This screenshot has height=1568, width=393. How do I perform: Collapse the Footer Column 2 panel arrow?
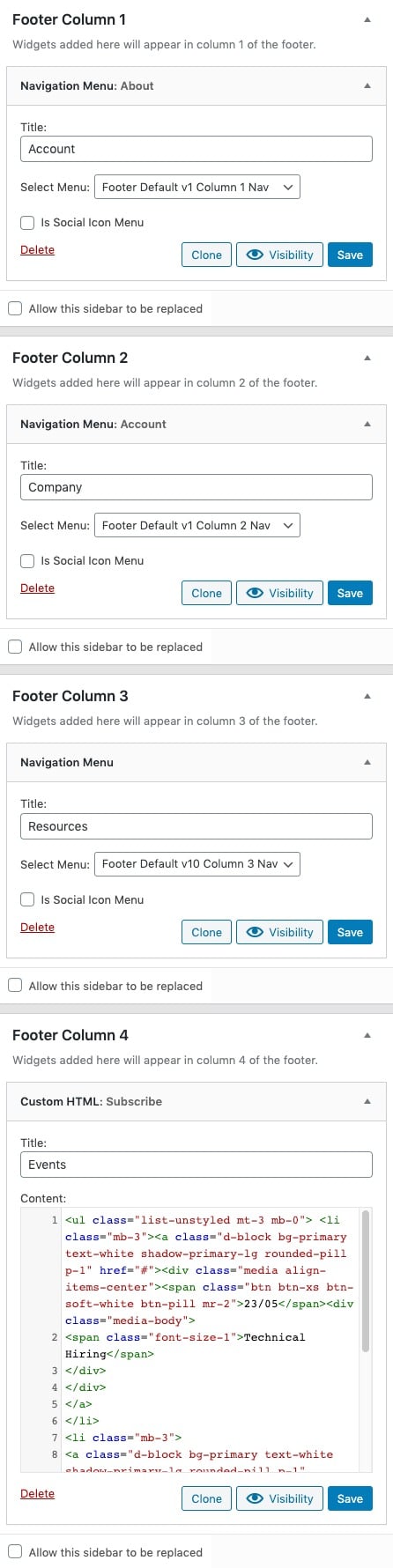tap(367, 358)
